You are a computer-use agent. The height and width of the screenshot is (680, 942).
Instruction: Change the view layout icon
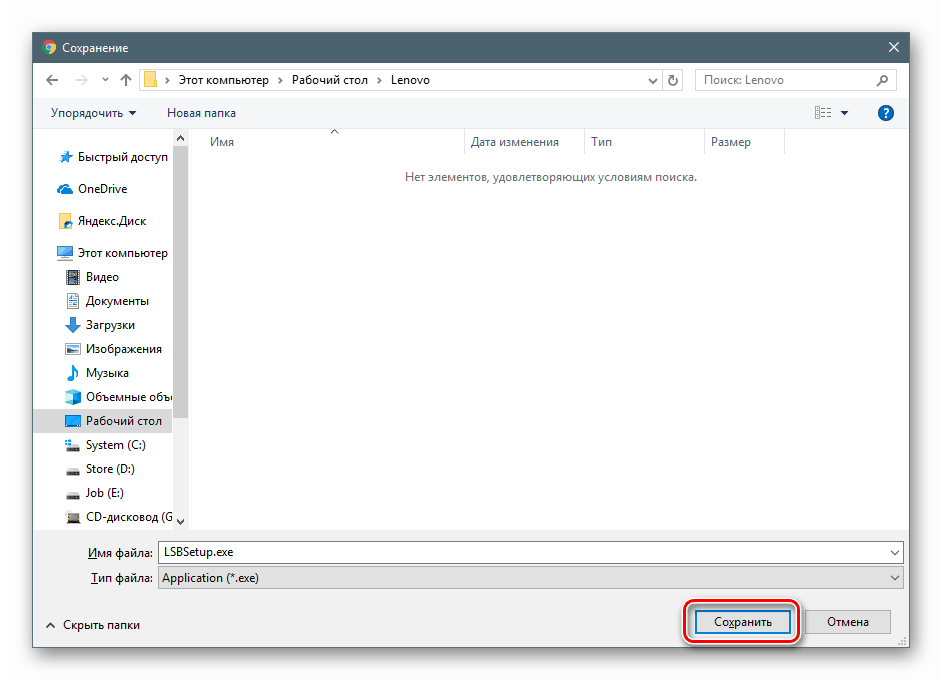(x=823, y=112)
